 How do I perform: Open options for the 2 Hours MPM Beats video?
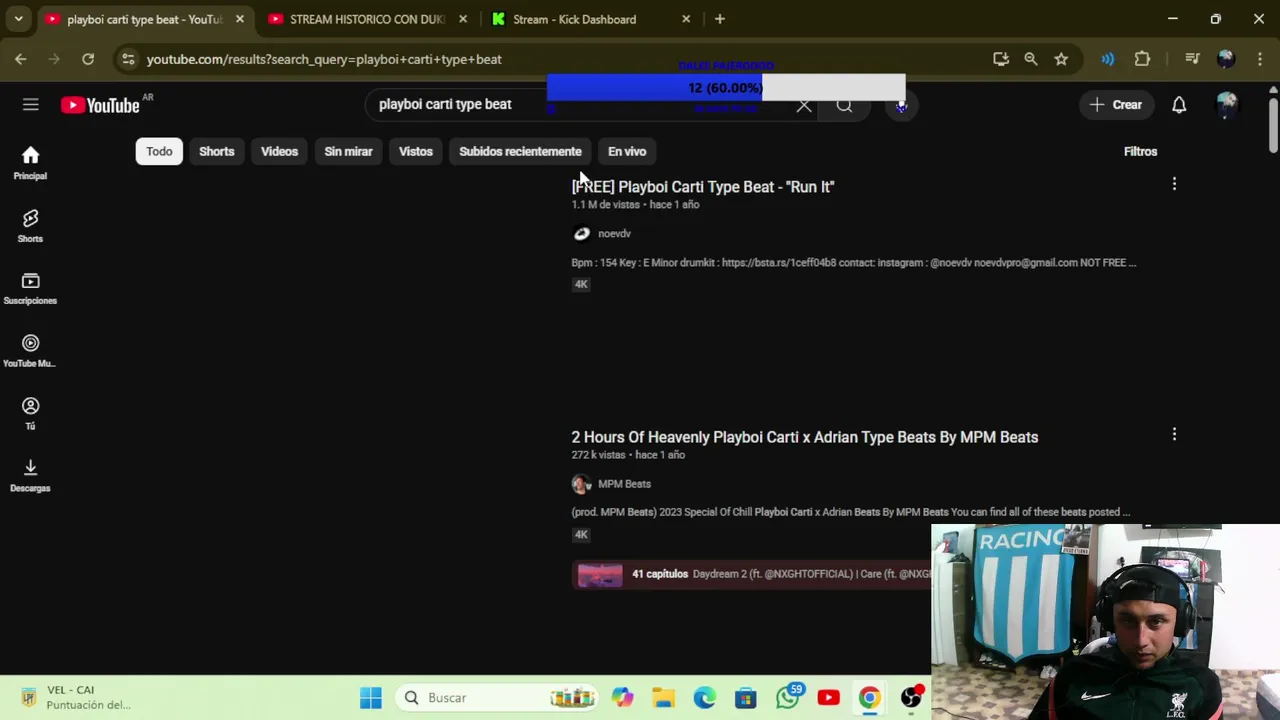click(1174, 434)
